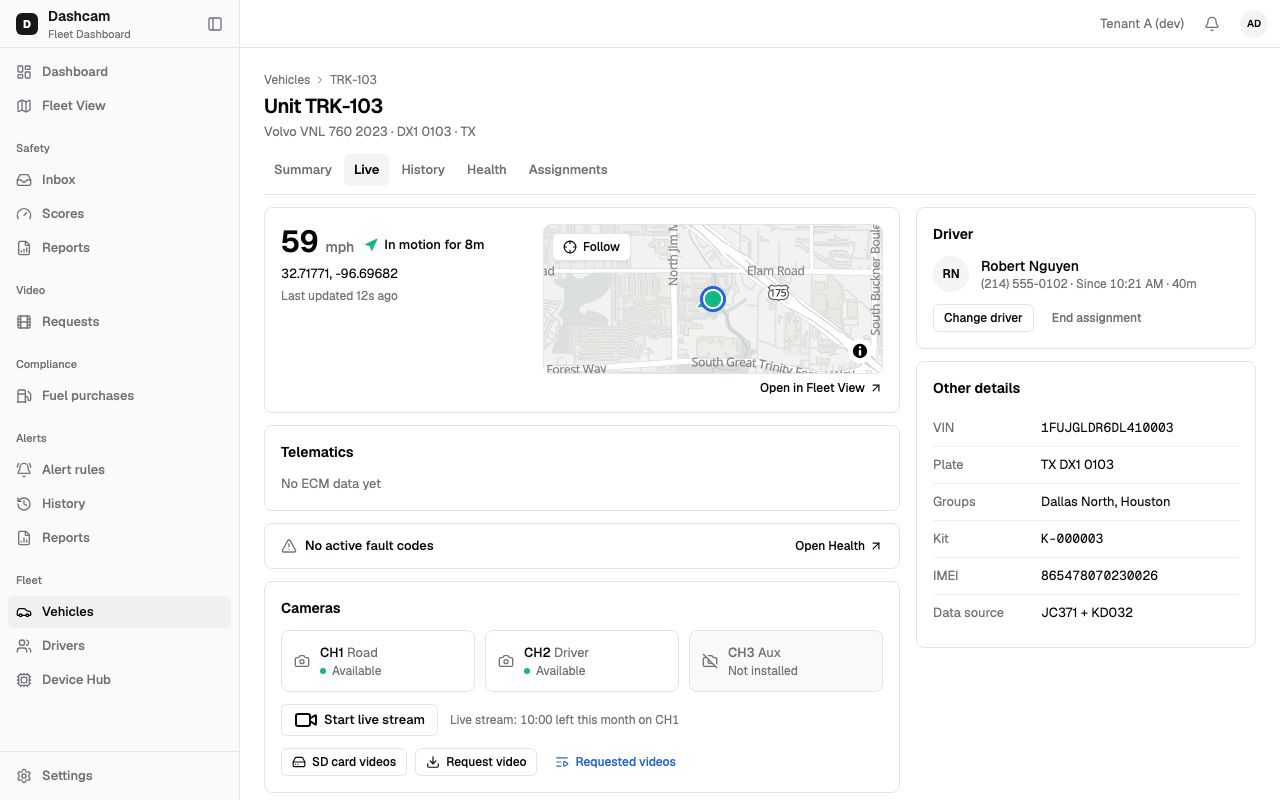Viewport: 1280px width, 800px height.
Task: Click Open in Fleet View link
Action: pos(821,388)
